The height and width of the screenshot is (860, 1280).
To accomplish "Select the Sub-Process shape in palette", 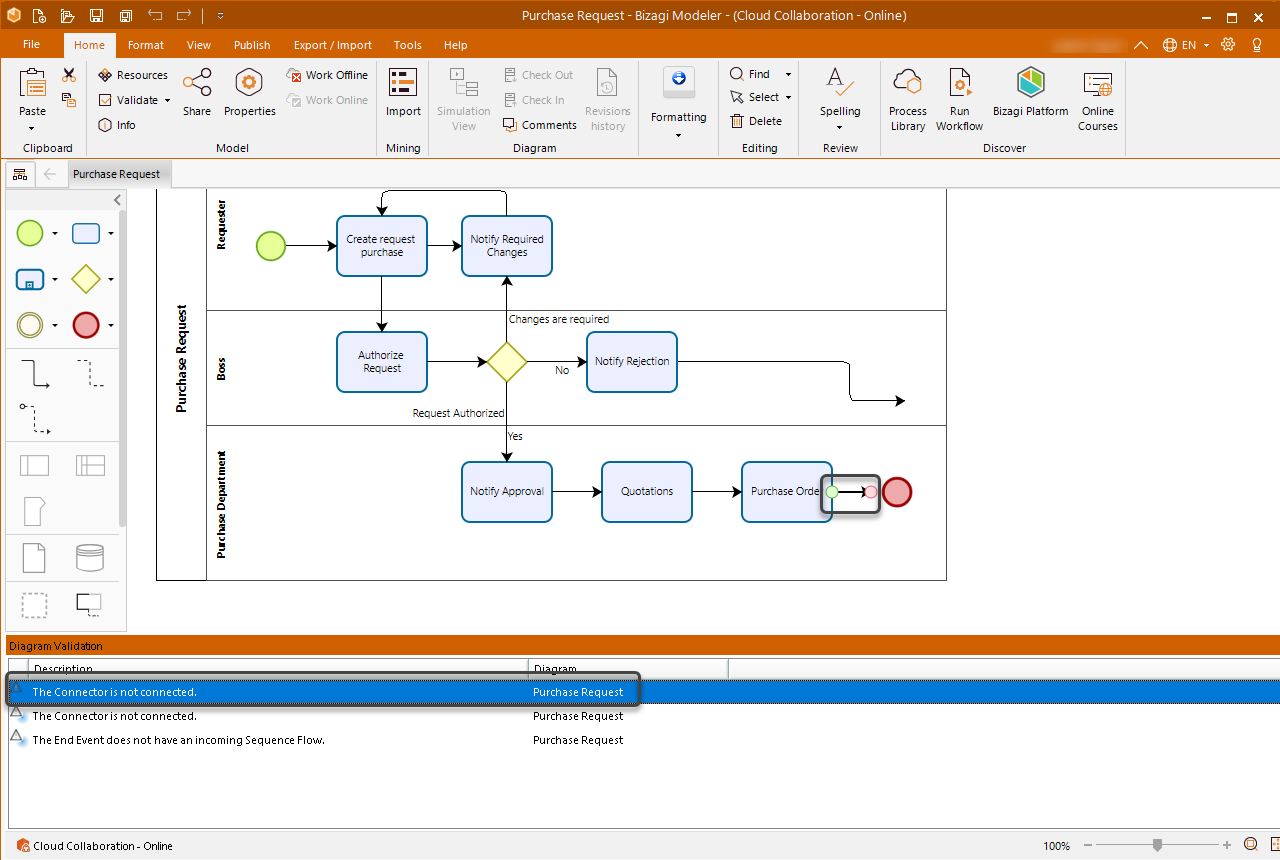I will [30, 279].
